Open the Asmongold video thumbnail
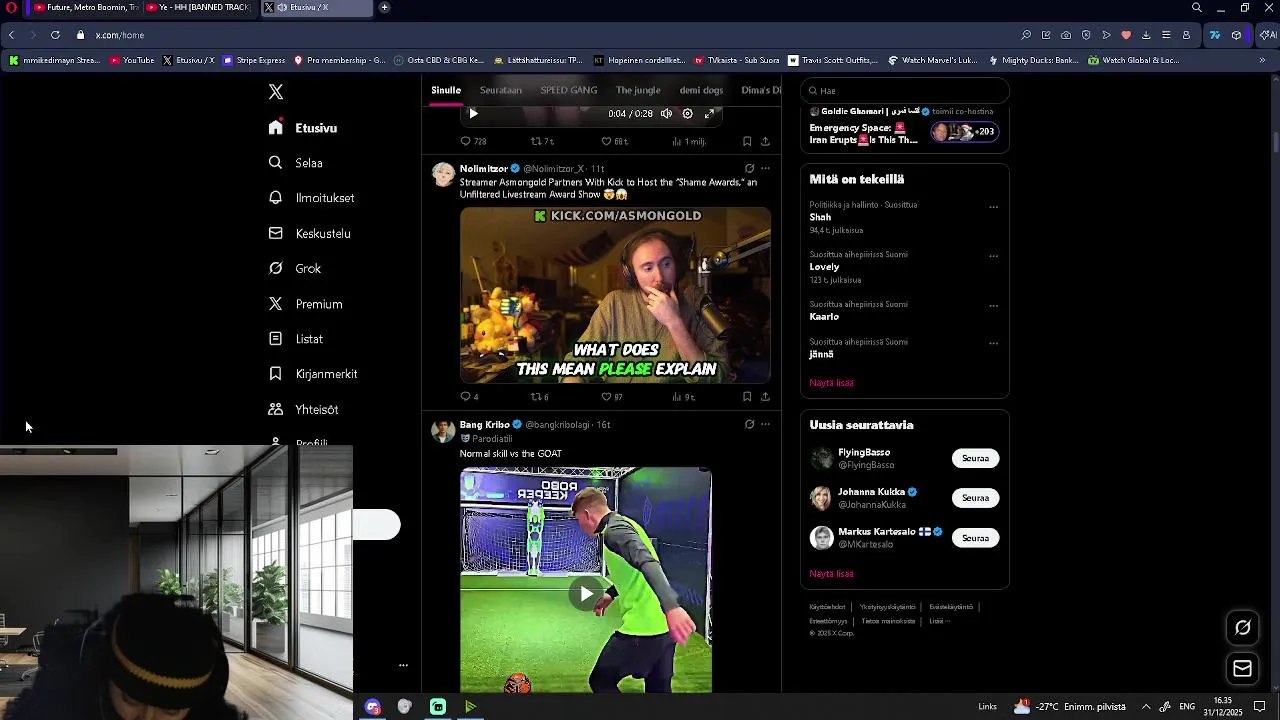The width and height of the screenshot is (1280, 720). 615,295
